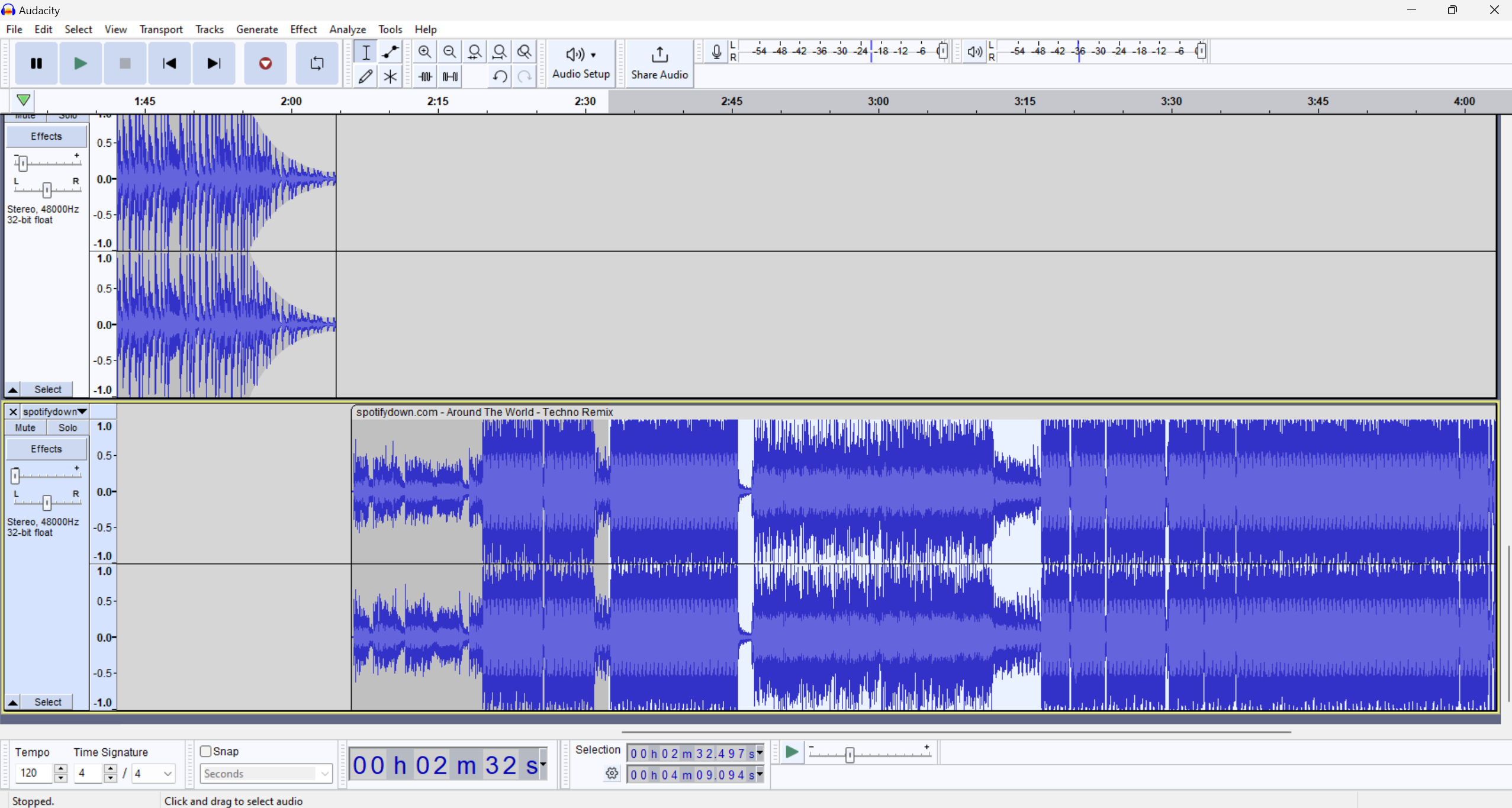
Task: Skip to end of project
Action: [214, 63]
